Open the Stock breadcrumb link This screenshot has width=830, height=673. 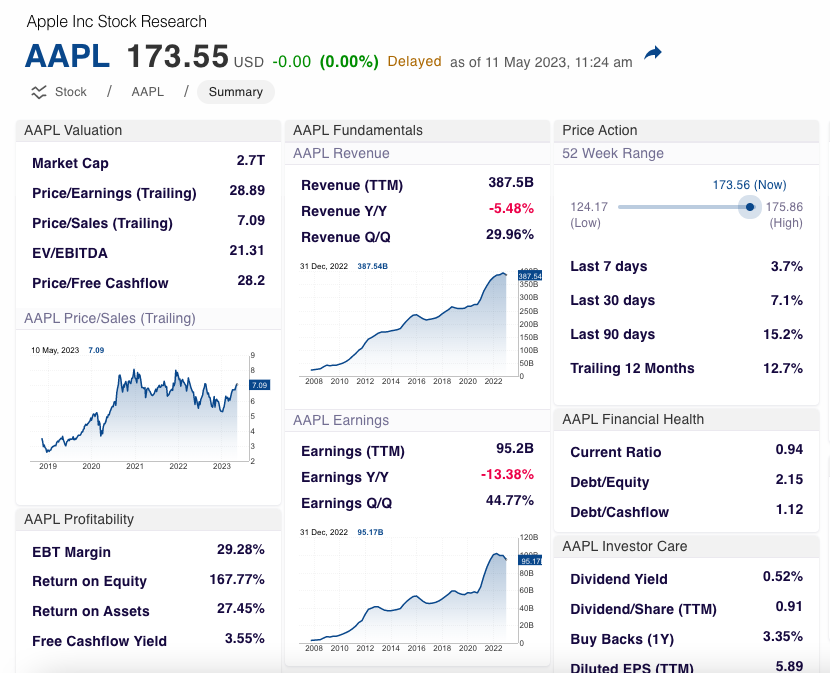70,92
